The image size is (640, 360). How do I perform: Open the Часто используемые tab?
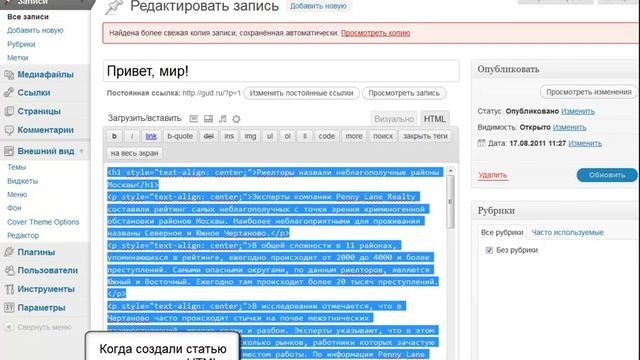pos(567,232)
